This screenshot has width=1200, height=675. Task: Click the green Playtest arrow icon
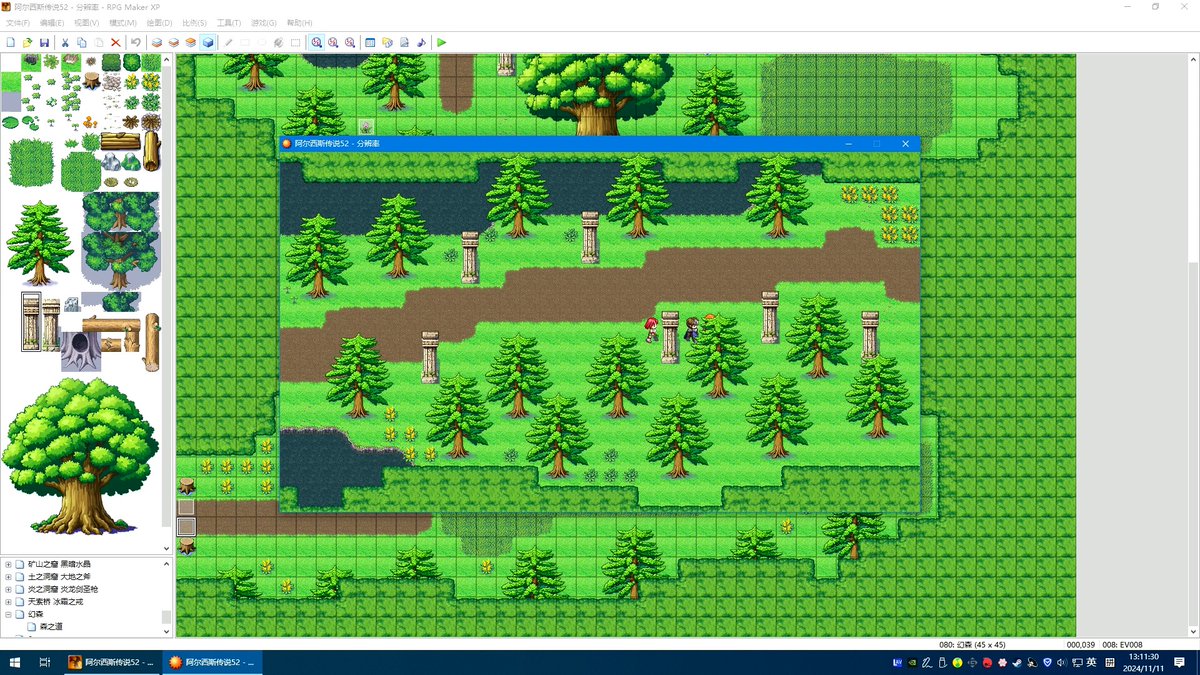(x=441, y=43)
